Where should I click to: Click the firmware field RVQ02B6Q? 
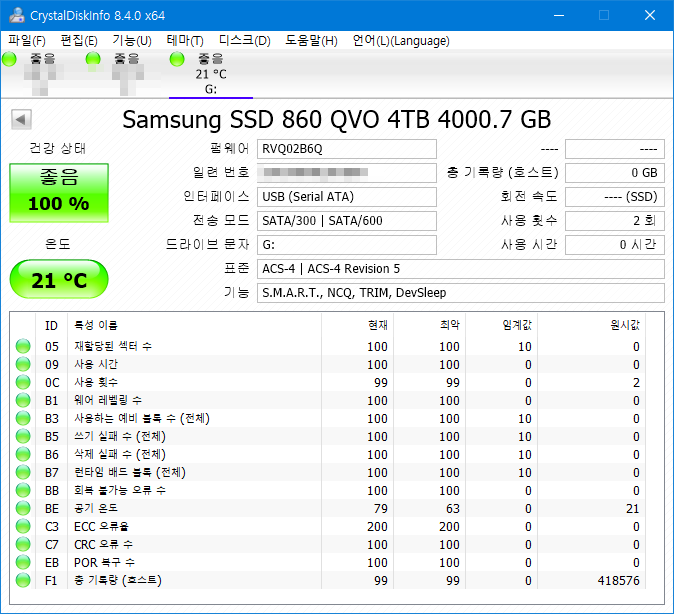[347, 149]
